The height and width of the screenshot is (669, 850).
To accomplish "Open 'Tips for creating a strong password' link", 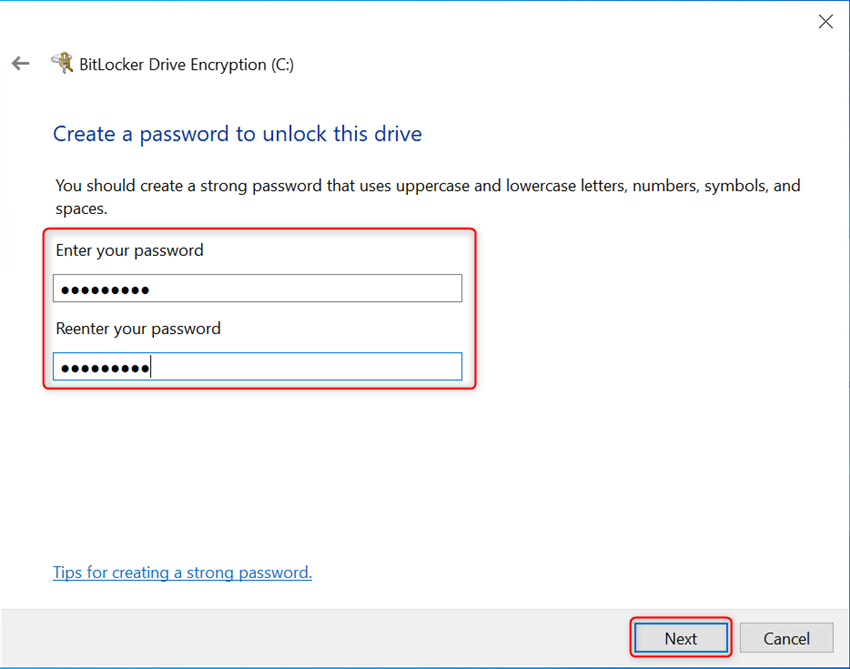I will [182, 573].
